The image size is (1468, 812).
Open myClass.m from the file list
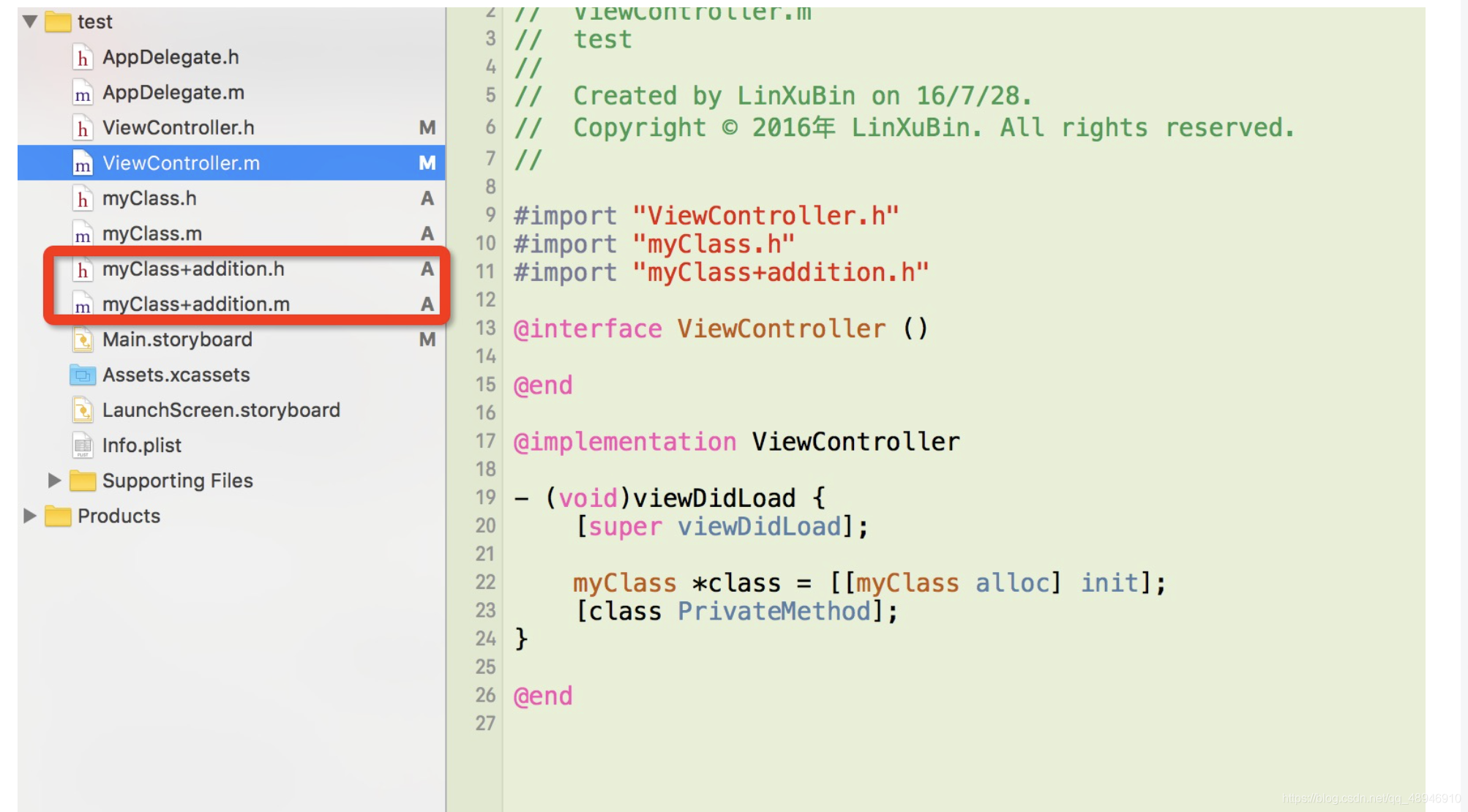pyautogui.click(x=152, y=234)
